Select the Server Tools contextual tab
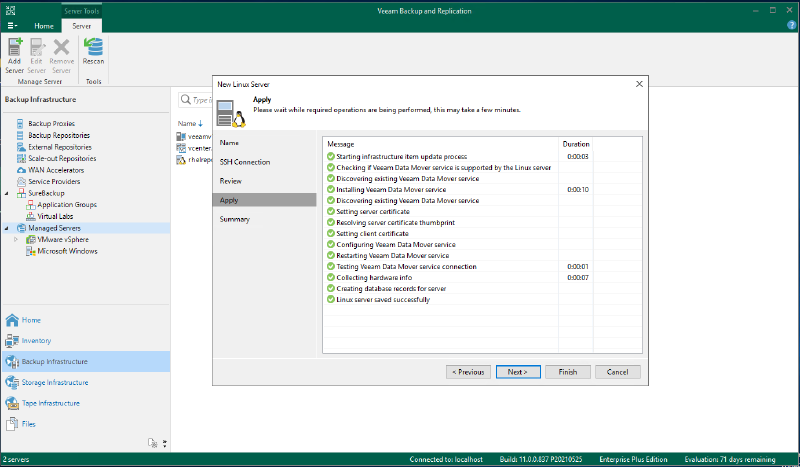This screenshot has width=800, height=467. click(x=82, y=11)
